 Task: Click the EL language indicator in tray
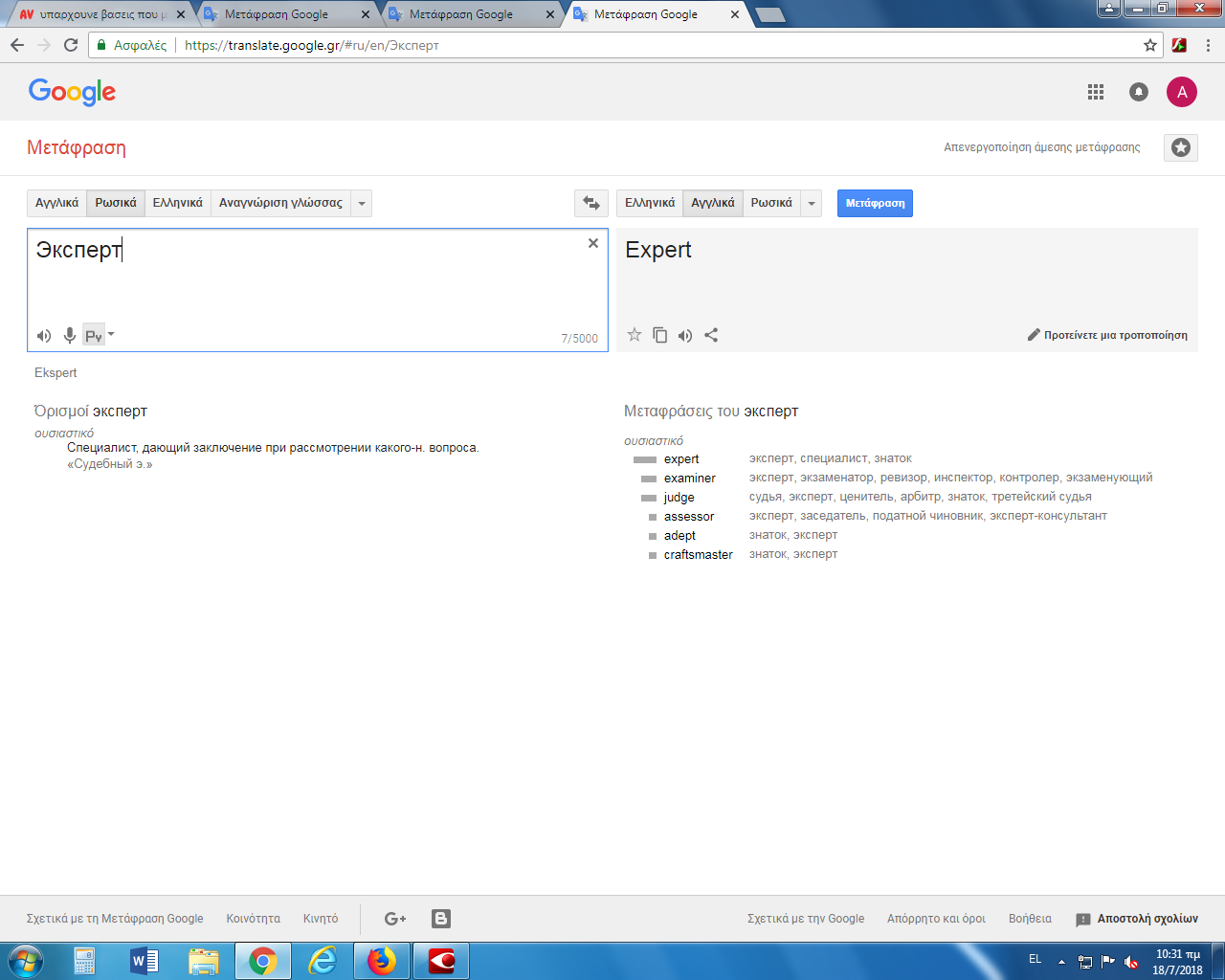(x=1035, y=959)
